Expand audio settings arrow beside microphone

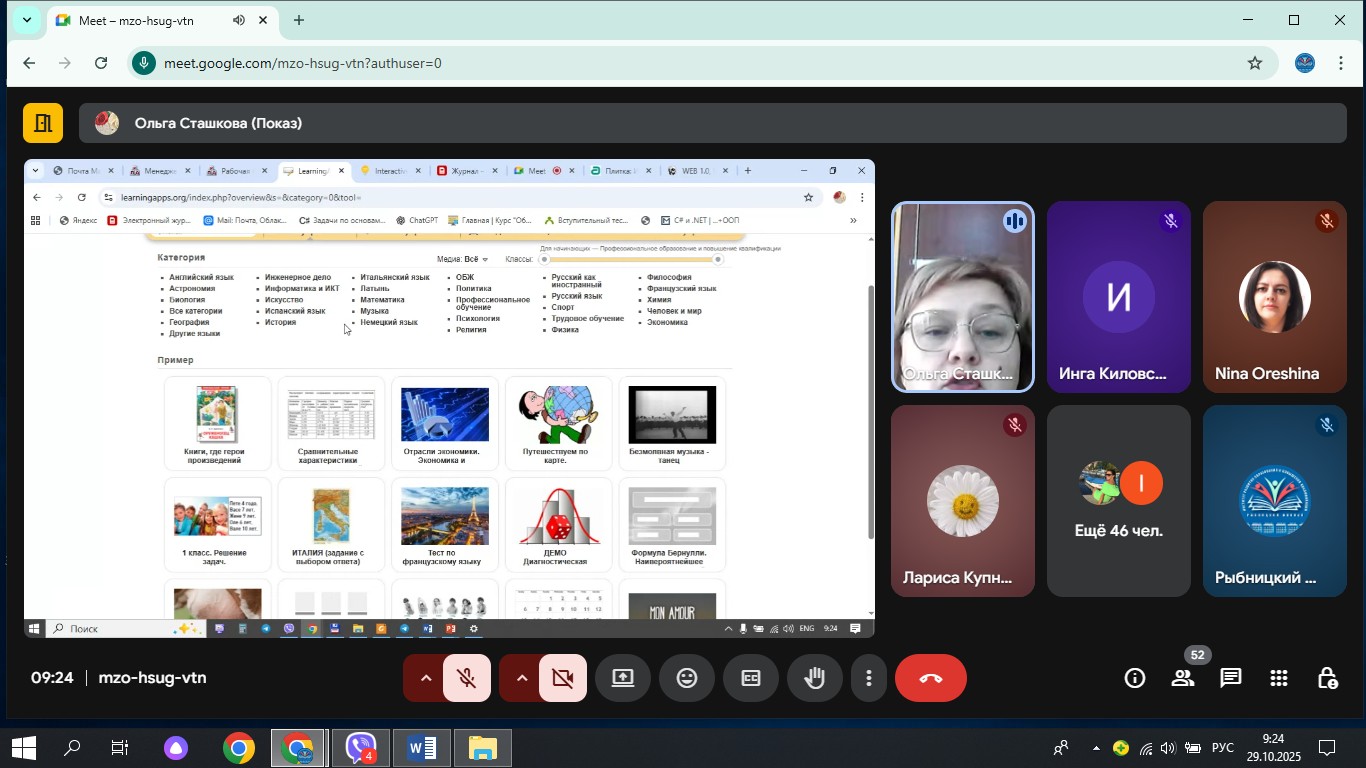(x=425, y=678)
